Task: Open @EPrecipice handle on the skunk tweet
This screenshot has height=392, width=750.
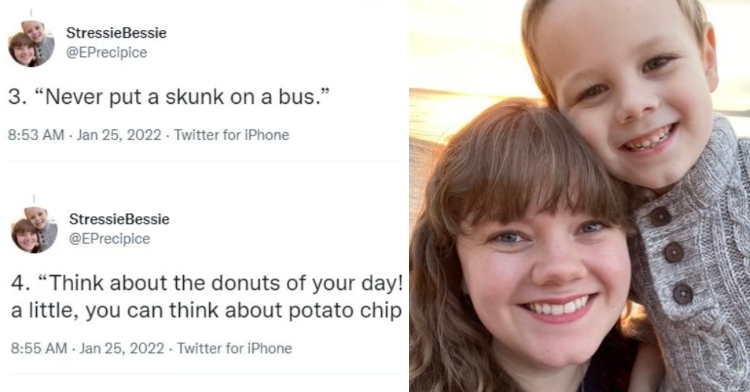Action: (x=106, y=52)
